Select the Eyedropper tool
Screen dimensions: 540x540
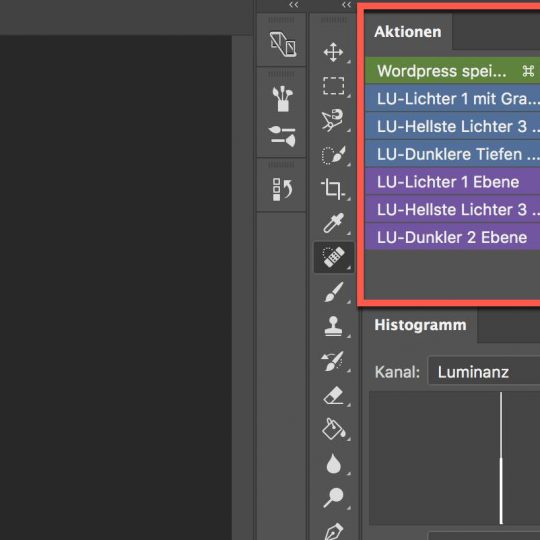[333, 223]
